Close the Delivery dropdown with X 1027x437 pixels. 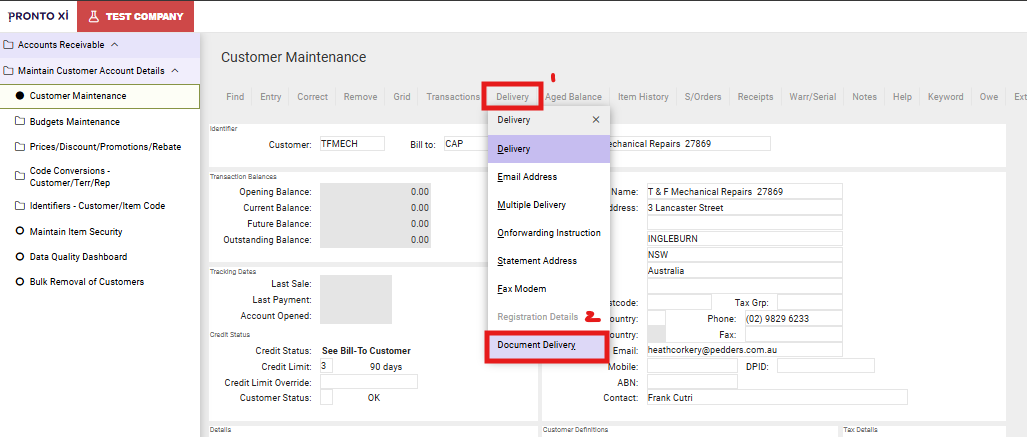(596, 119)
